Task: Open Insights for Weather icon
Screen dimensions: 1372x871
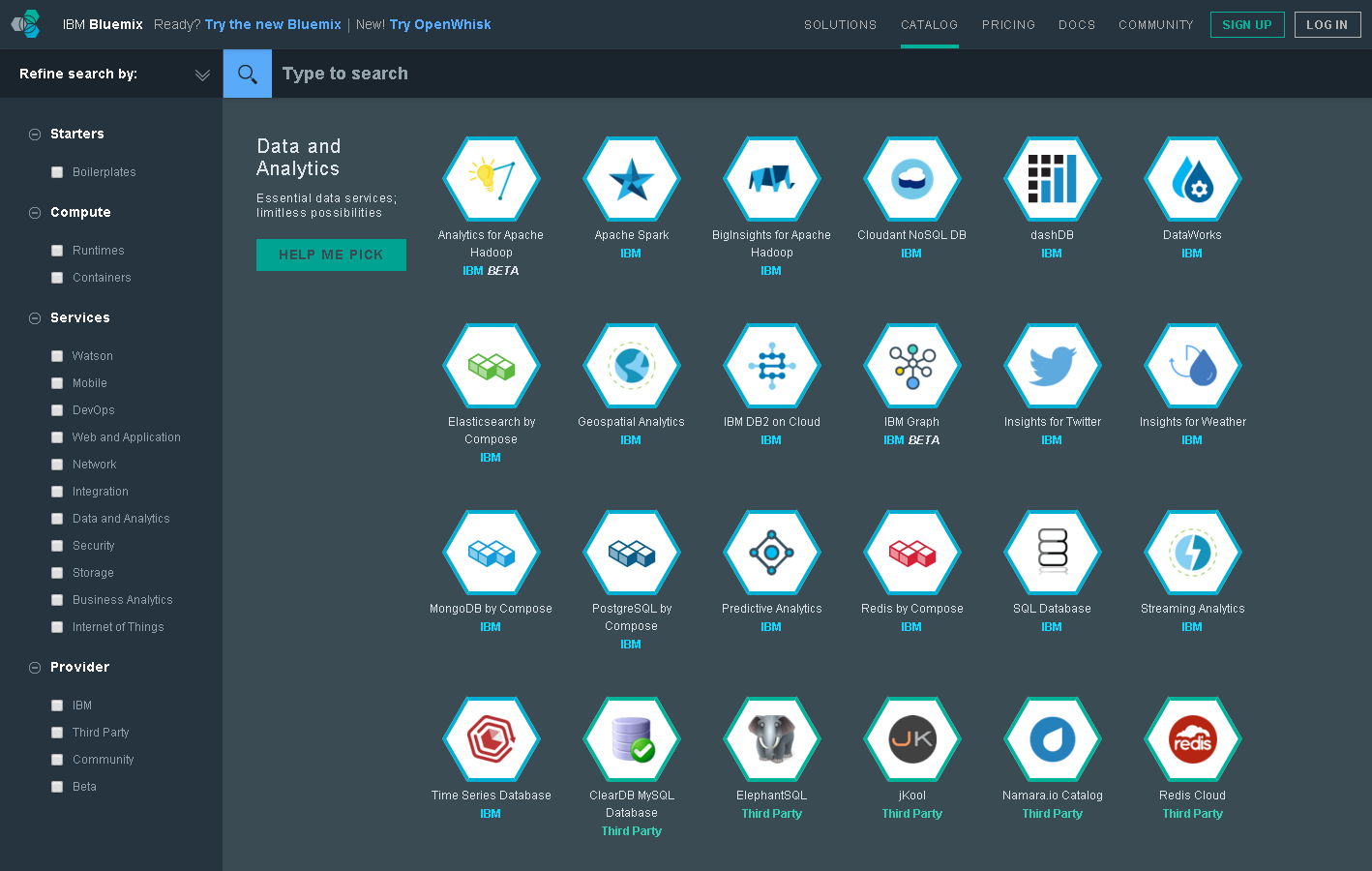Action: coord(1193,366)
